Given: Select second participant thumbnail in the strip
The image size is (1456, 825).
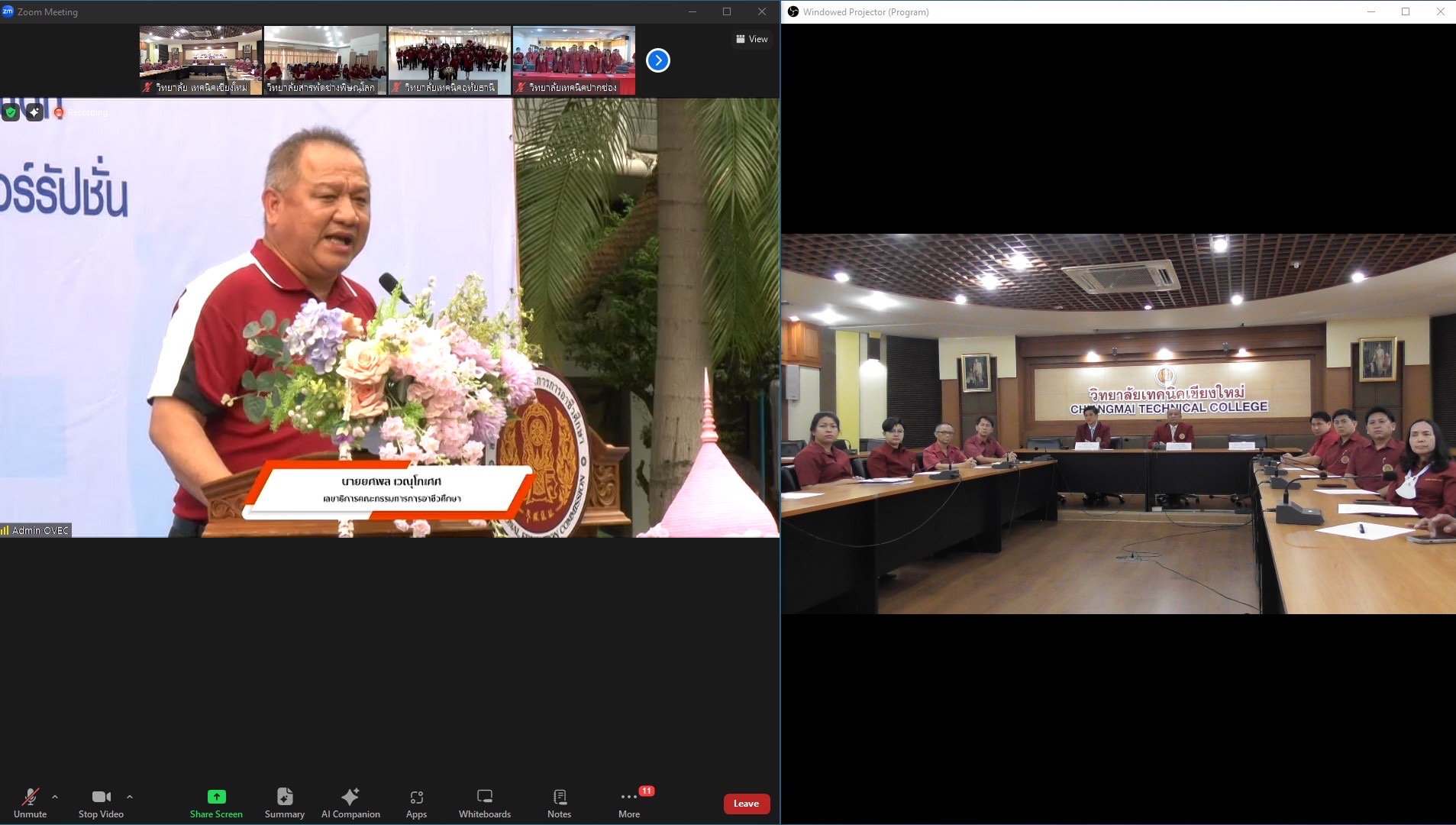Looking at the screenshot, I should (x=325, y=60).
